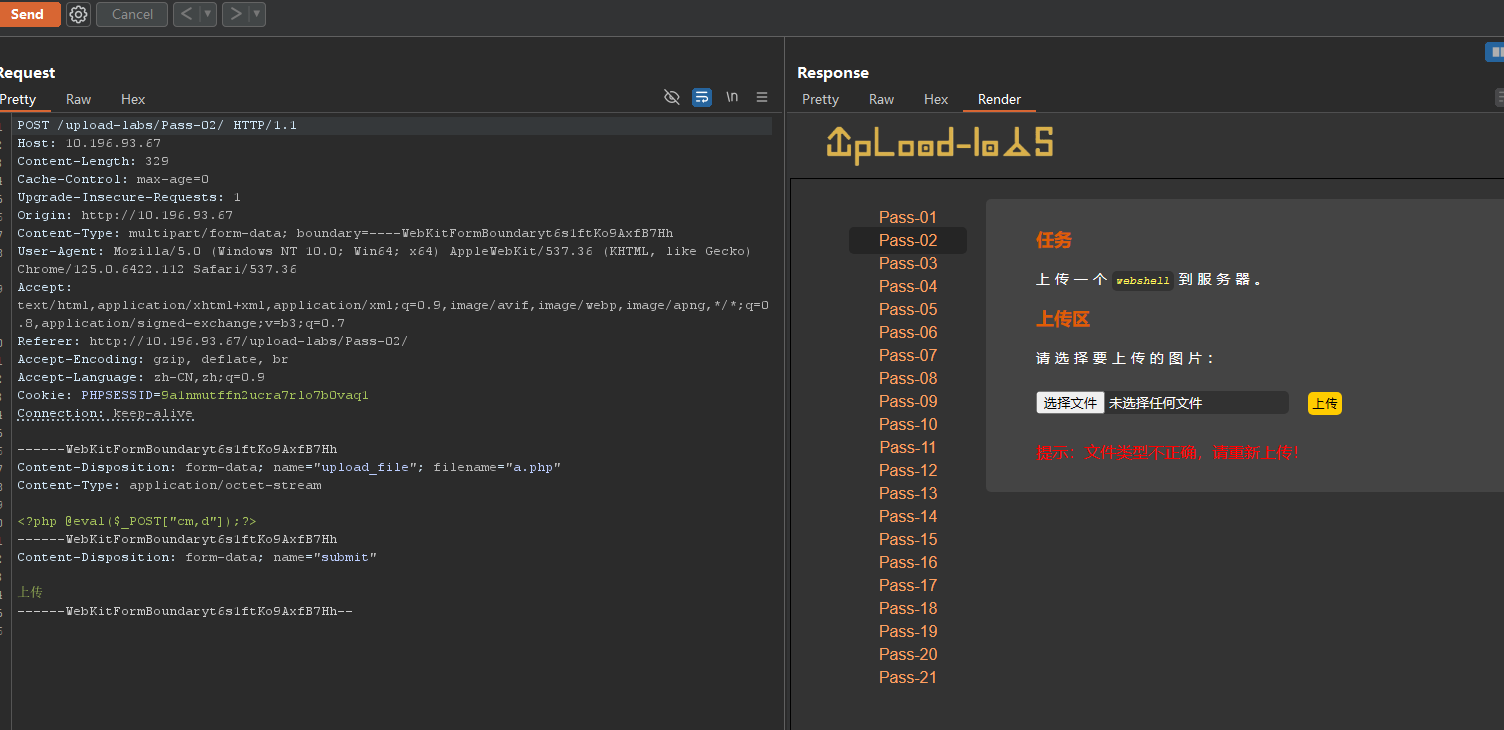Open the Pass-18 link

click(x=908, y=608)
